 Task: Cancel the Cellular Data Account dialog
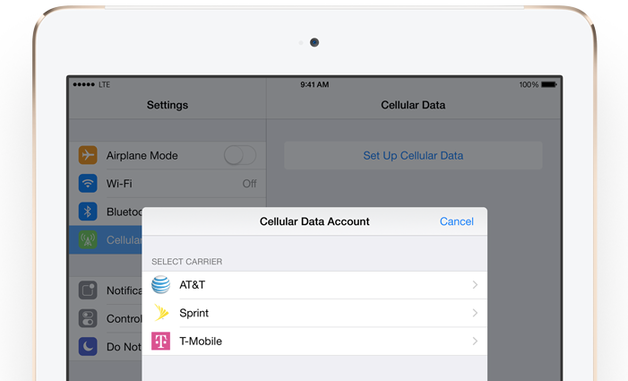(x=457, y=222)
